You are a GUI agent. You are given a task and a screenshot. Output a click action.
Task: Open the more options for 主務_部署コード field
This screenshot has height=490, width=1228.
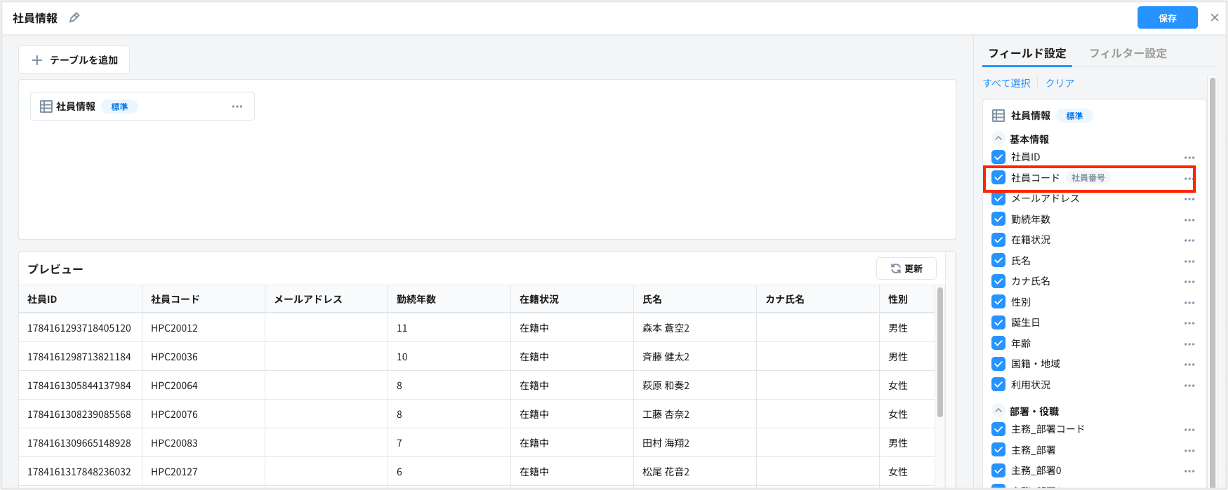coord(1189,430)
